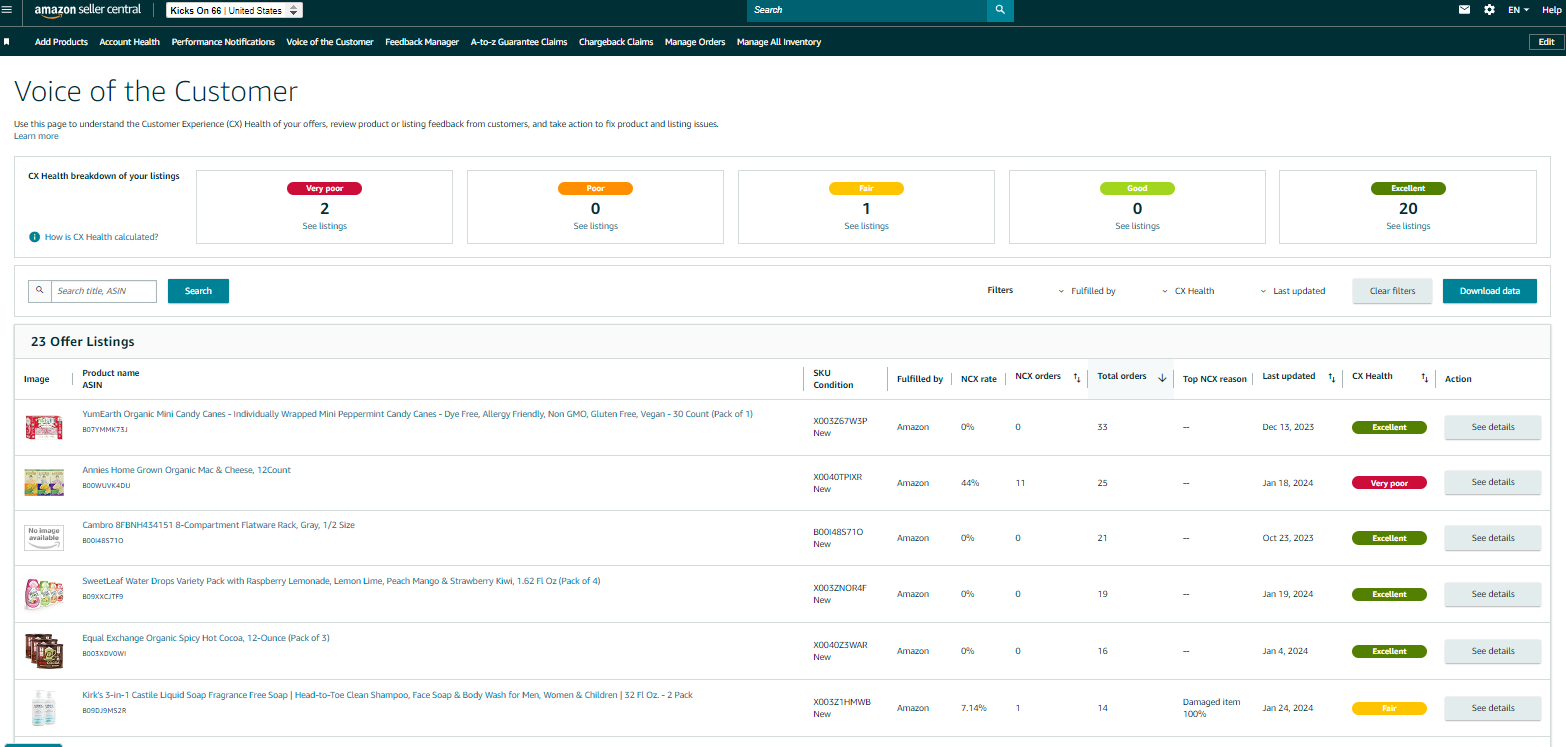
Task: Open Annies Mac & Cheese product thumbnail
Action: click(x=44, y=483)
